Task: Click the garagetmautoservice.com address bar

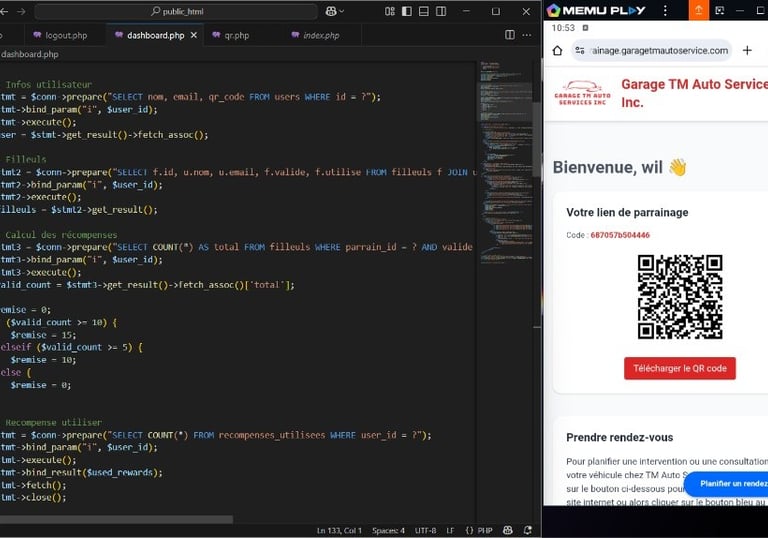Action: coord(651,50)
